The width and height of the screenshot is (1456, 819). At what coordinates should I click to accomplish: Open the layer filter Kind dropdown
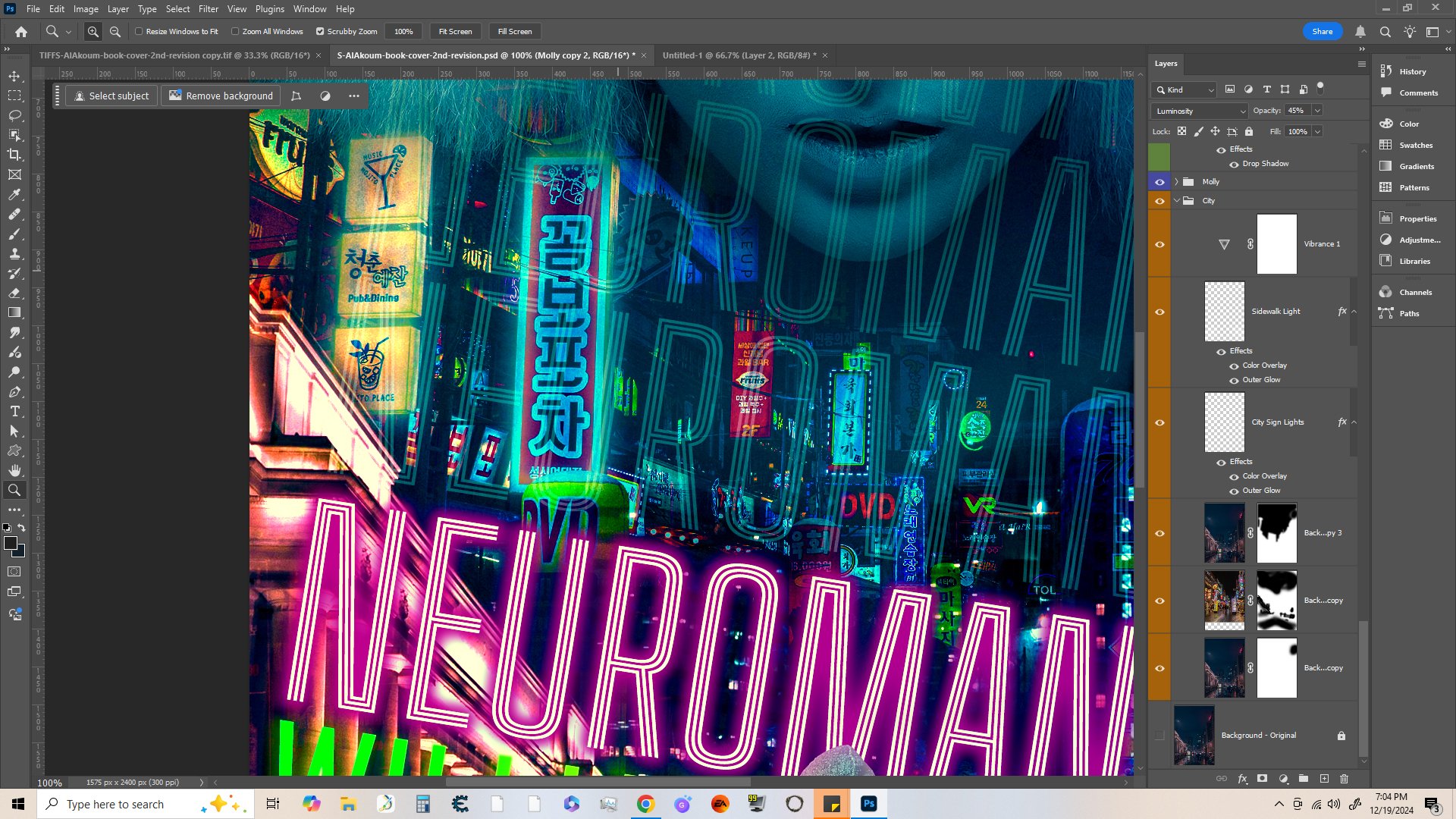click(x=1184, y=89)
